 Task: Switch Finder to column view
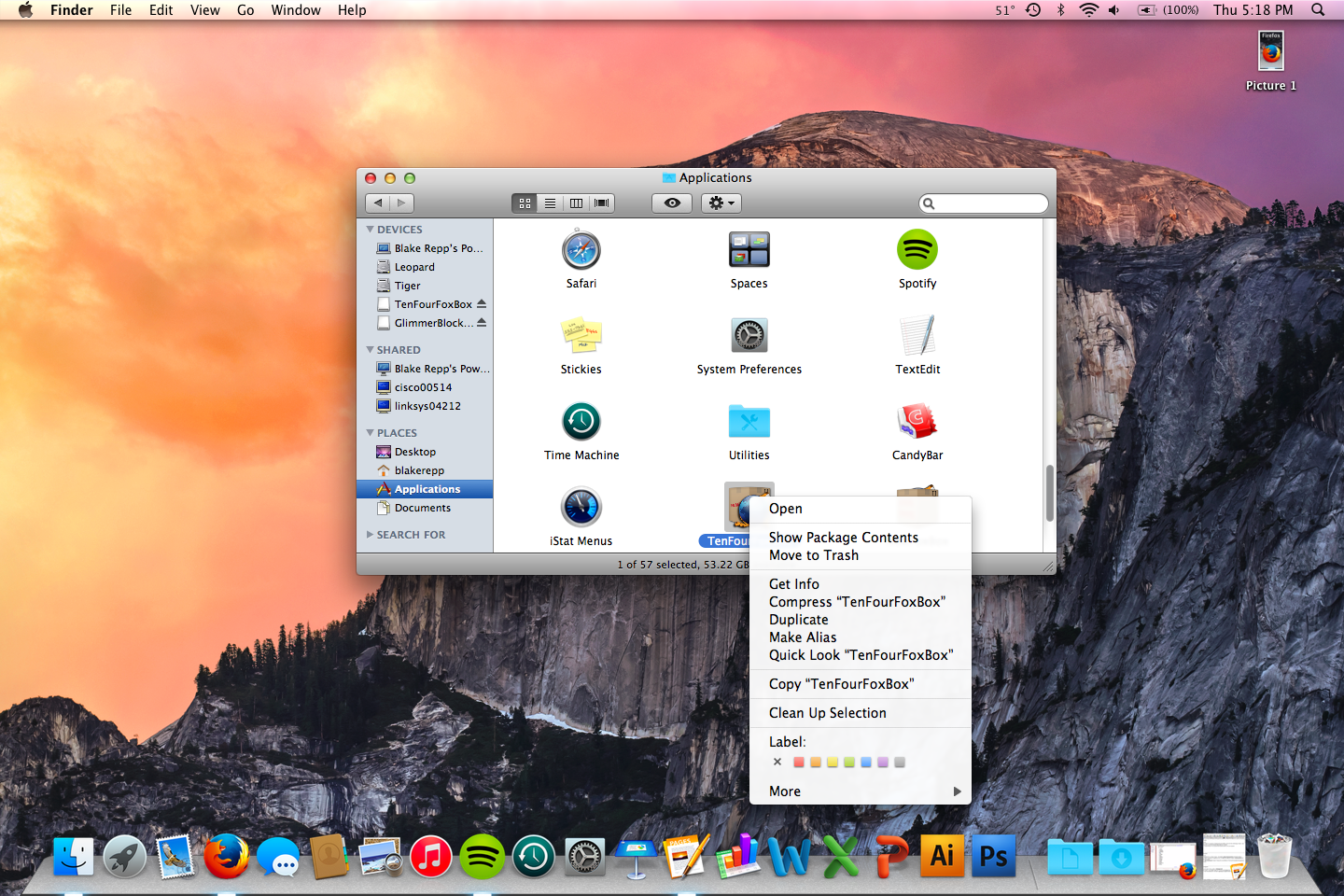coord(576,203)
